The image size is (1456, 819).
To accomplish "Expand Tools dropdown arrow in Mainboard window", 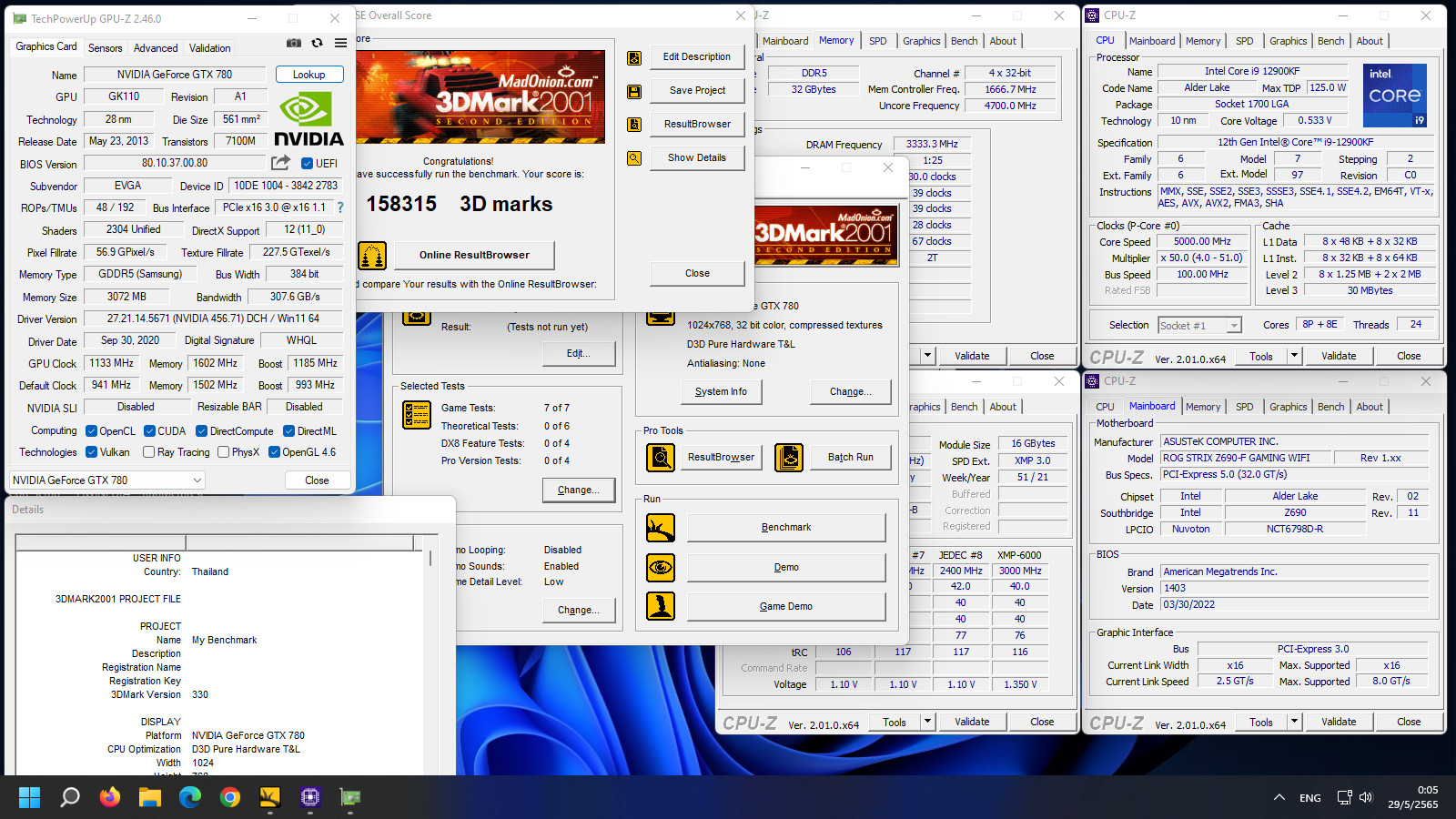I will 1294,722.
